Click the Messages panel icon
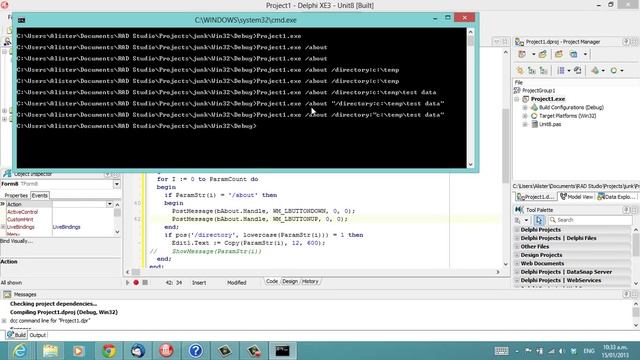The image size is (640, 360). pos(7,294)
